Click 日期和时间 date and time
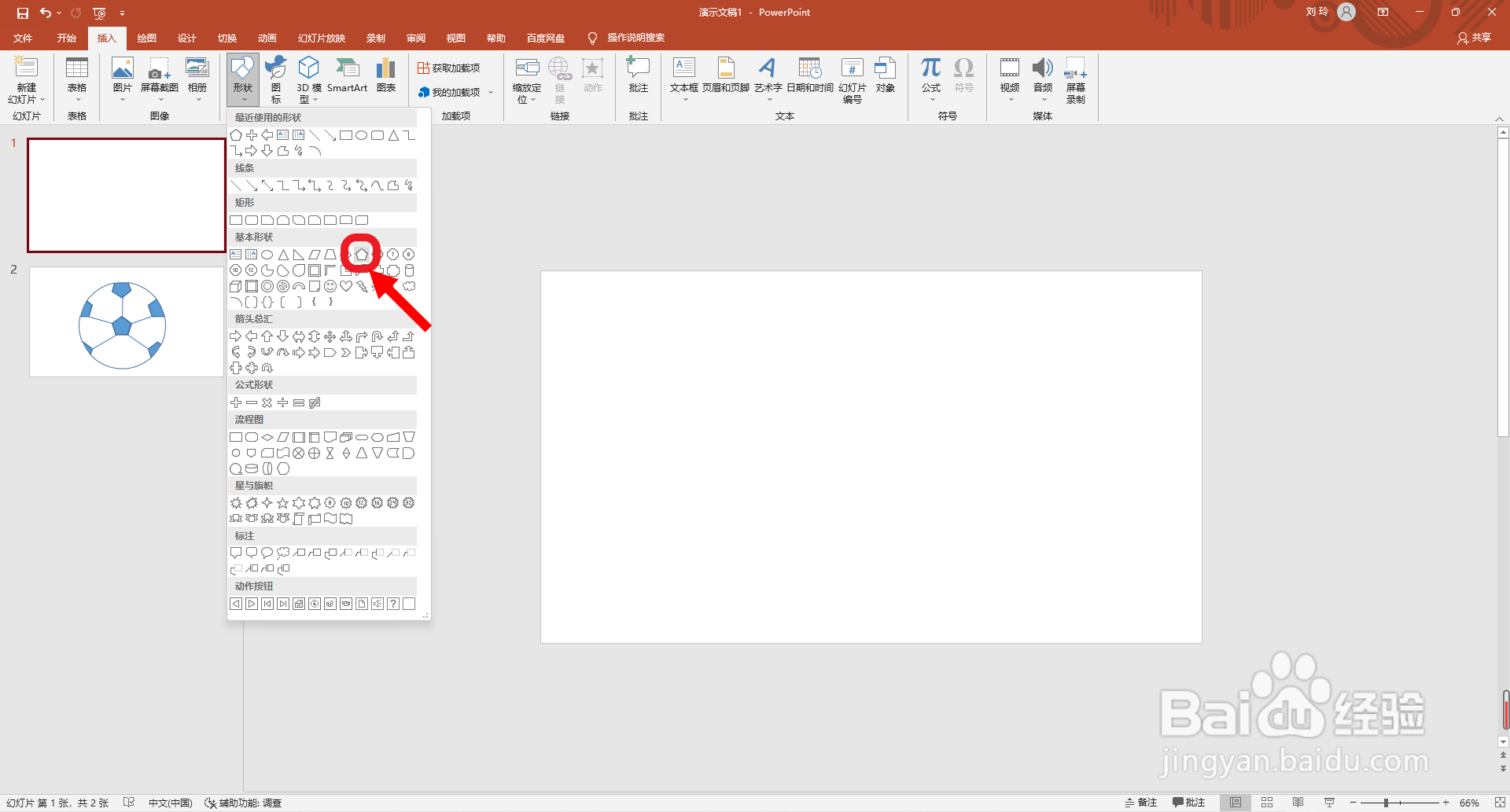The height and width of the screenshot is (812, 1510). click(x=810, y=75)
